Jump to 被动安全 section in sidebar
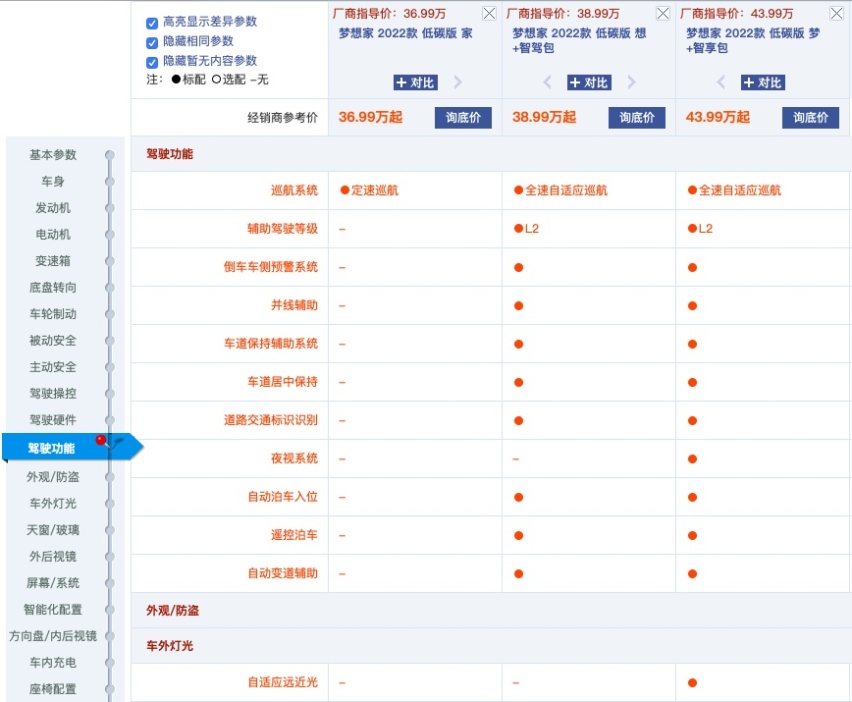The height and width of the screenshot is (702, 852). pos(53,341)
